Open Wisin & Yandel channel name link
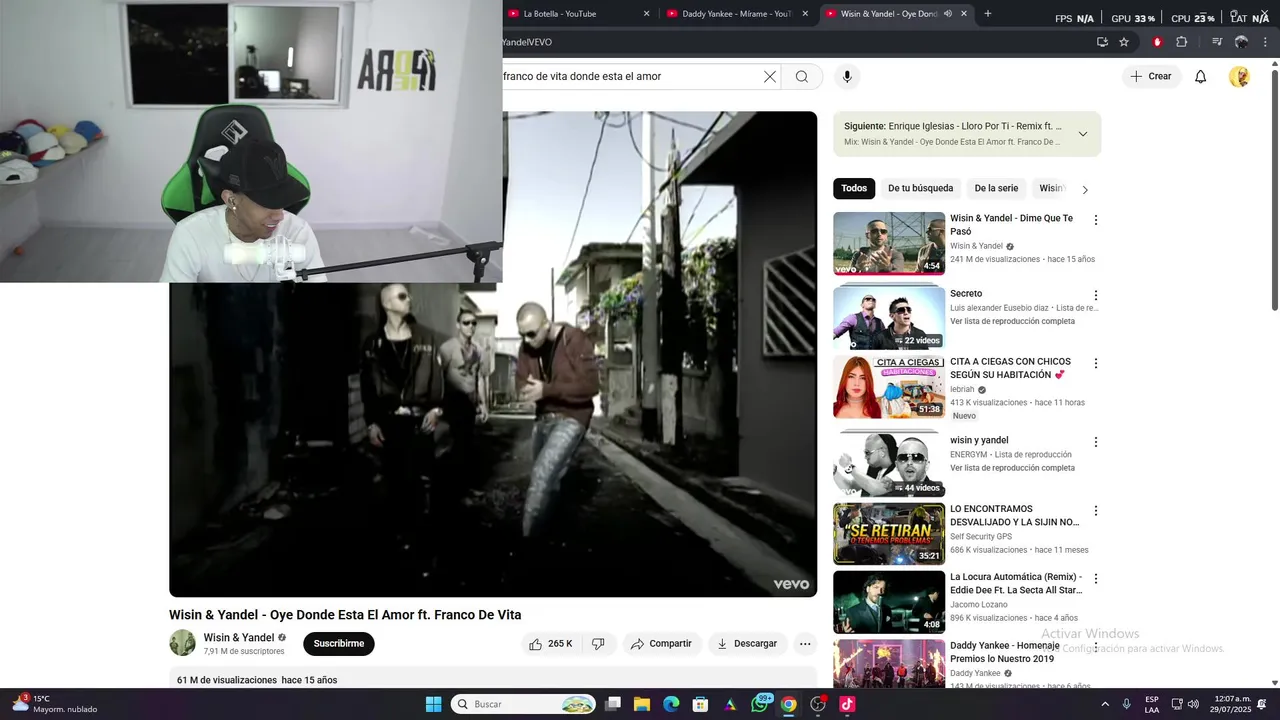 tap(239, 638)
